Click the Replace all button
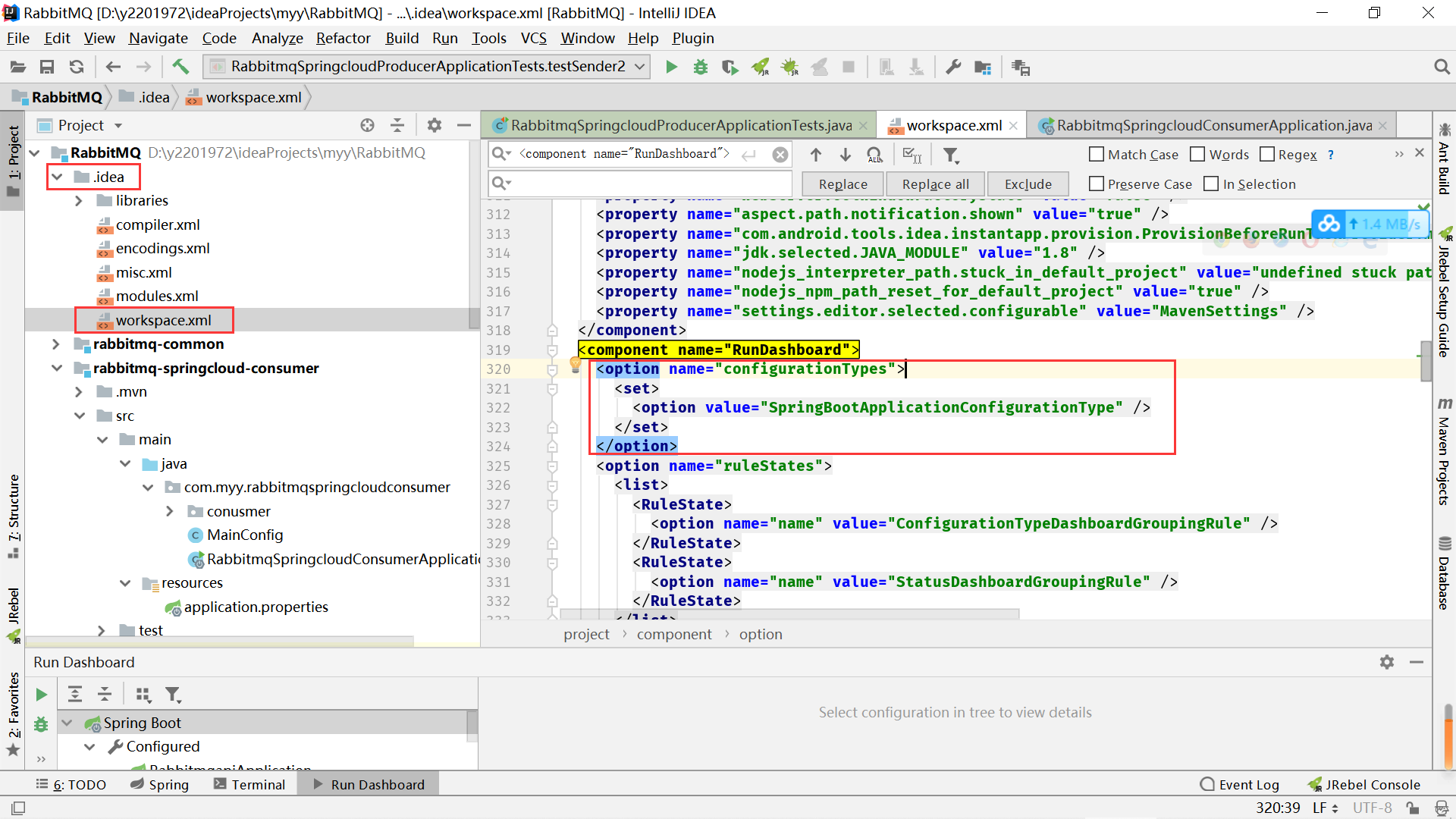 [x=935, y=184]
